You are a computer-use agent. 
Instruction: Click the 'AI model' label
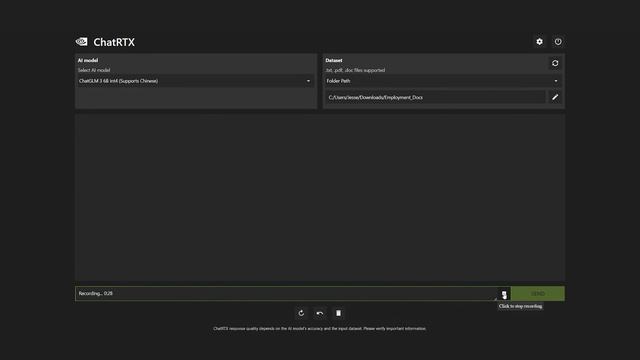(x=88, y=60)
